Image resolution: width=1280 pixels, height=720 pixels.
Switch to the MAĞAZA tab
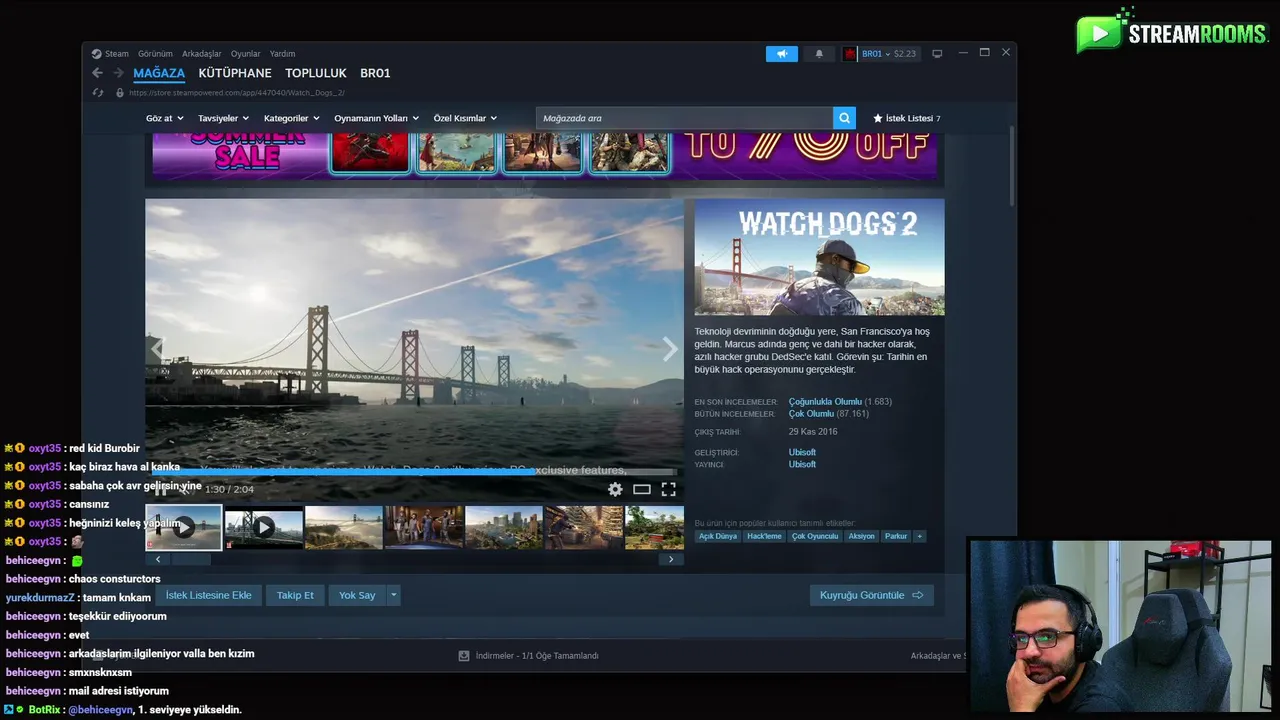tap(159, 73)
